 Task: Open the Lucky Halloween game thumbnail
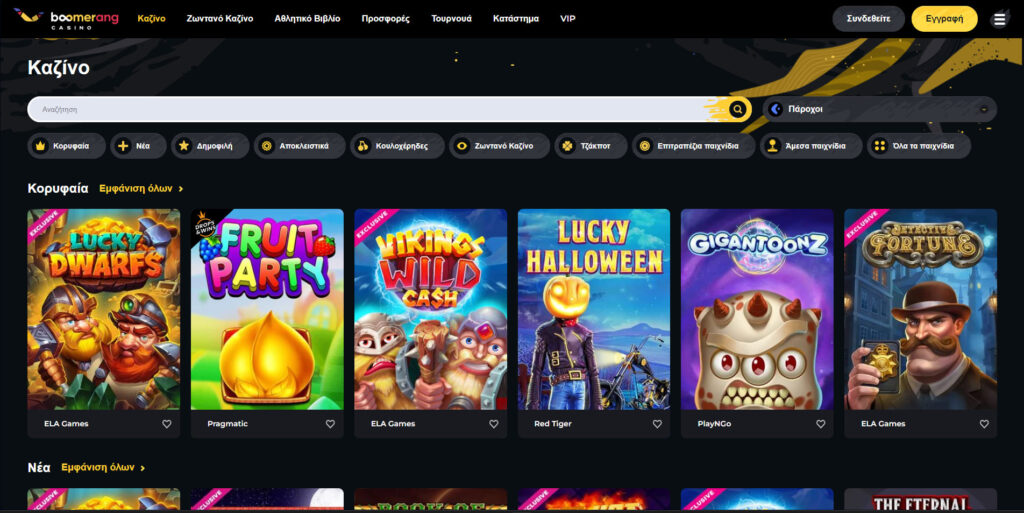594,309
